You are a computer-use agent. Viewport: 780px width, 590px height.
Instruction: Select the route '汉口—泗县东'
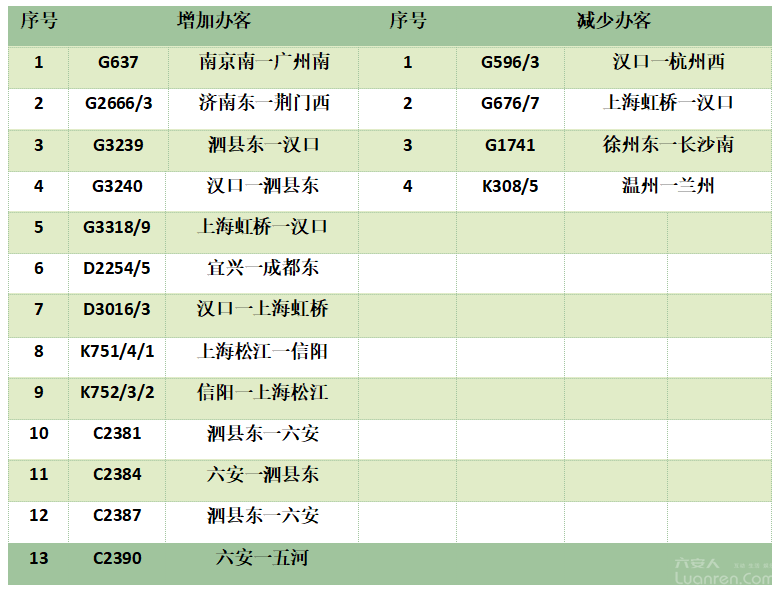[x=263, y=186]
